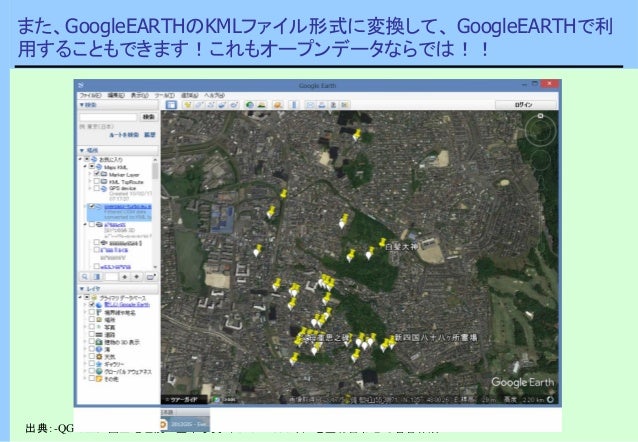This screenshot has width=638, height=442.
Task: Click the Add Placemark pushpin icon
Action: [x=187, y=105]
